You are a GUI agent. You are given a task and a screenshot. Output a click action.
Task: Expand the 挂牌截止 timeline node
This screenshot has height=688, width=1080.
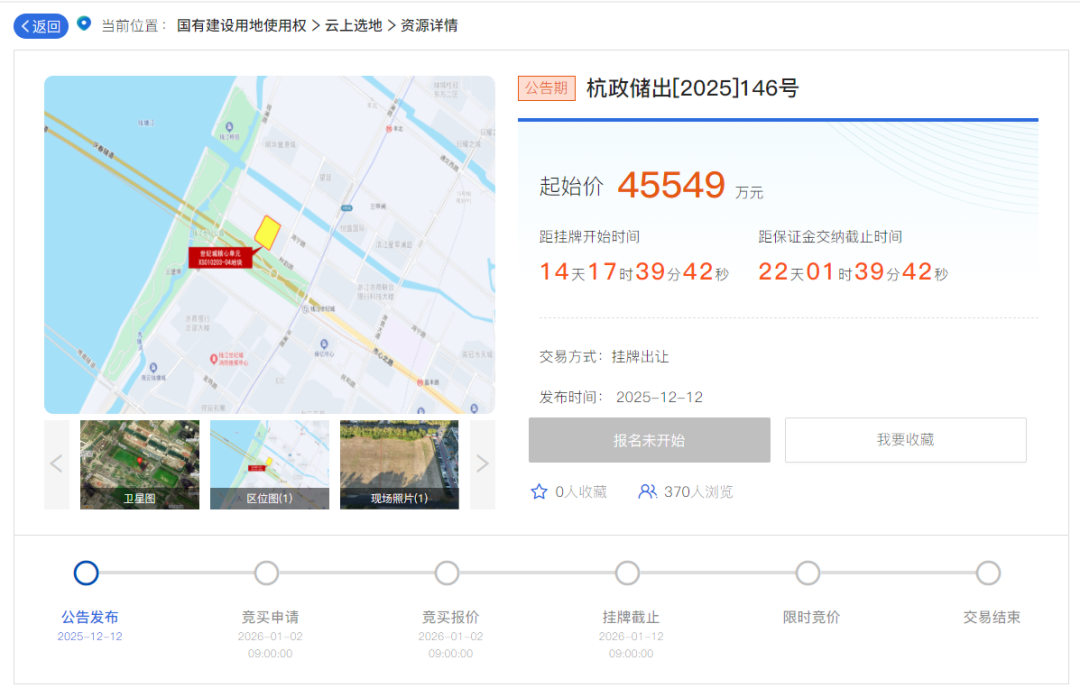point(627,573)
